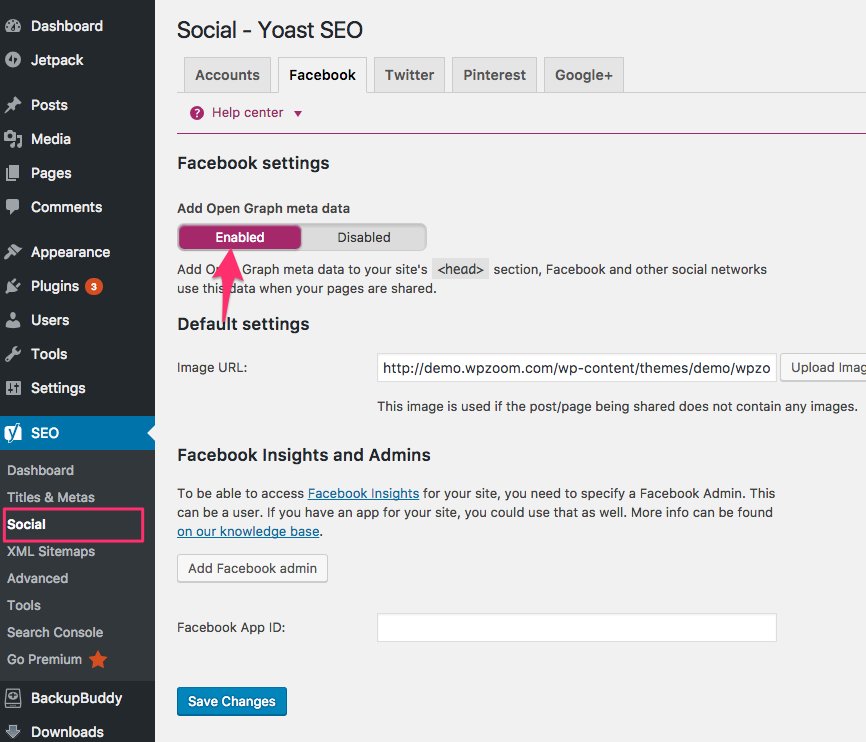
Task: Click the Users person icon
Action: [13, 320]
